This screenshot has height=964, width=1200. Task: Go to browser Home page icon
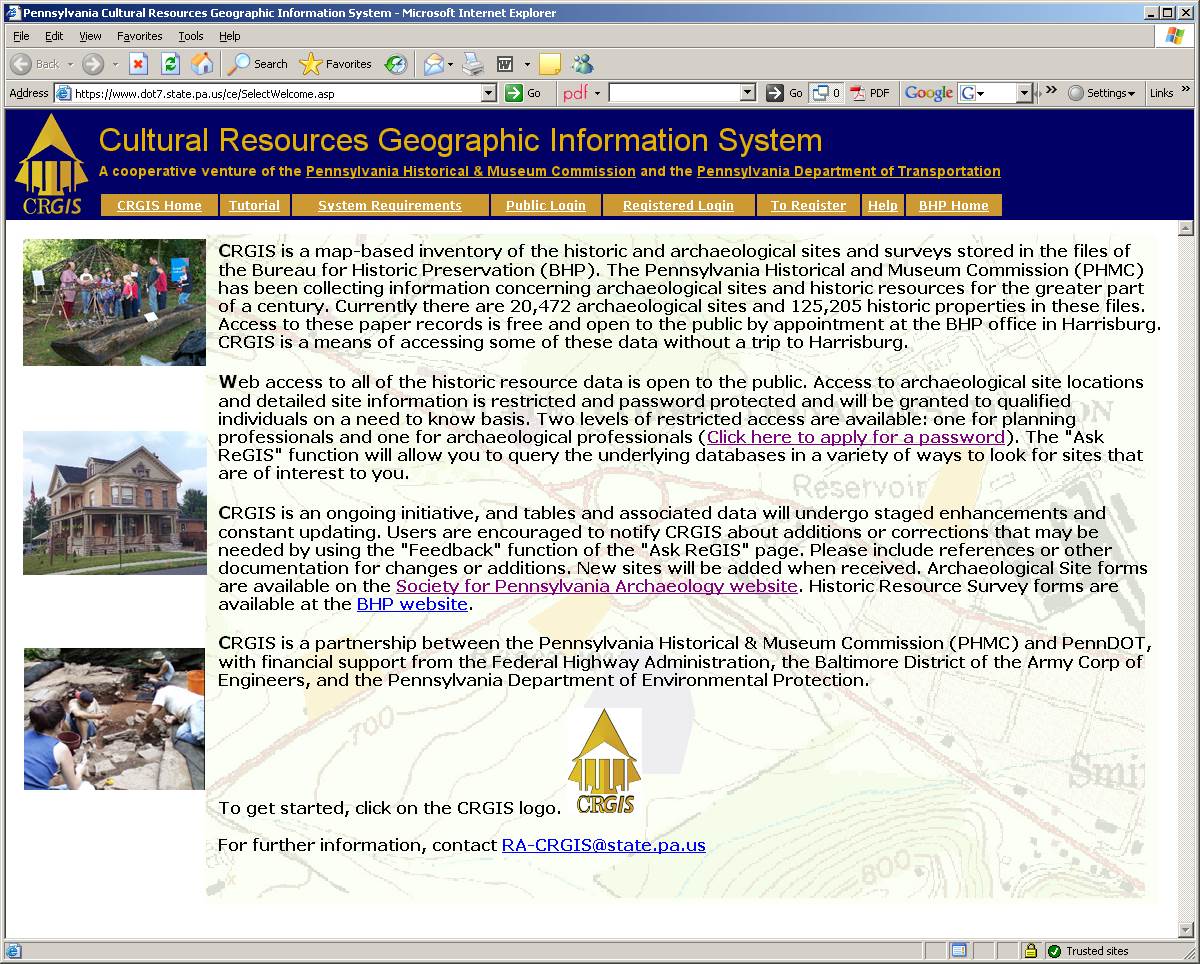(x=202, y=64)
